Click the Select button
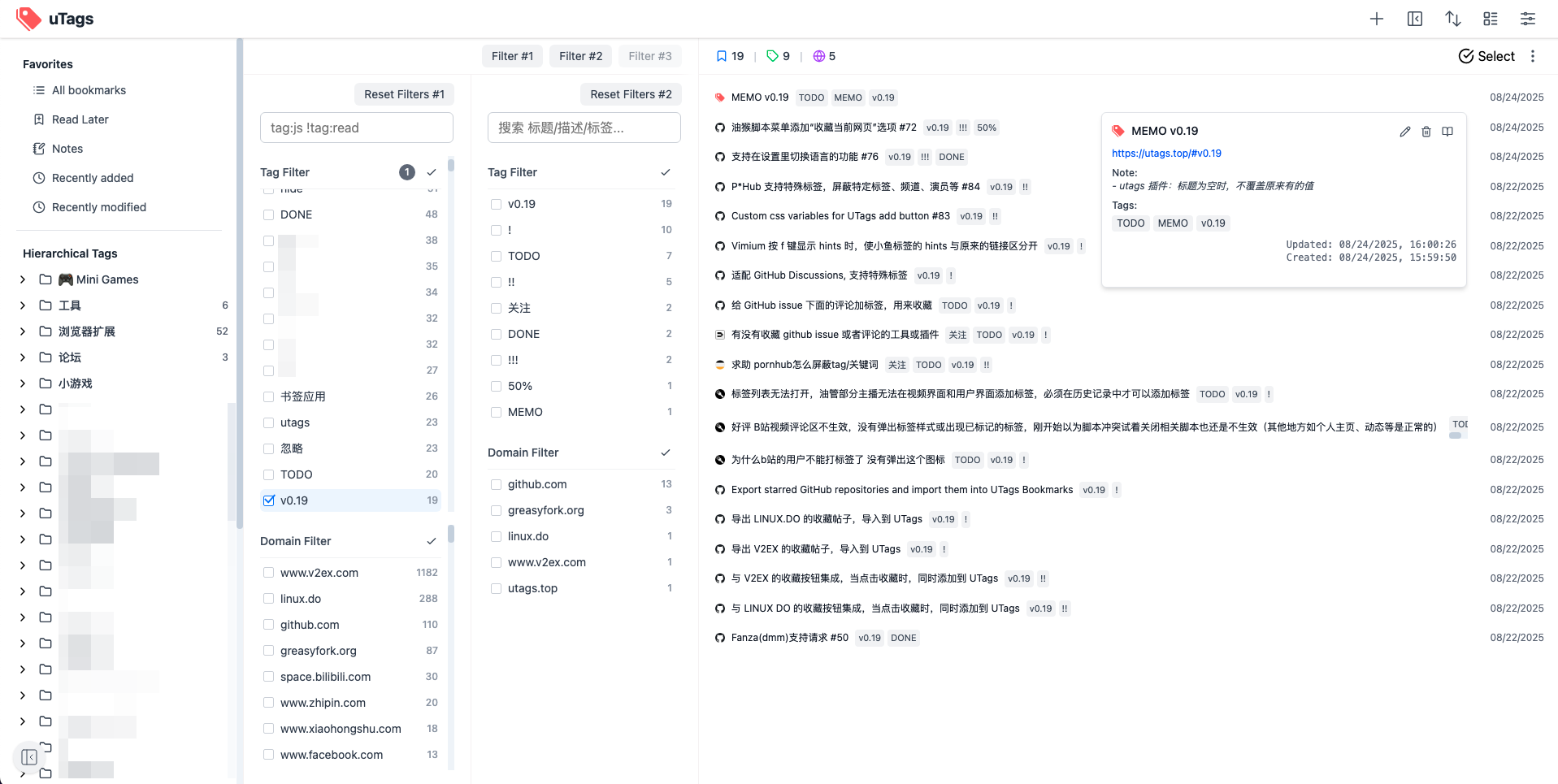This screenshot has height=784, width=1558. [x=1486, y=56]
